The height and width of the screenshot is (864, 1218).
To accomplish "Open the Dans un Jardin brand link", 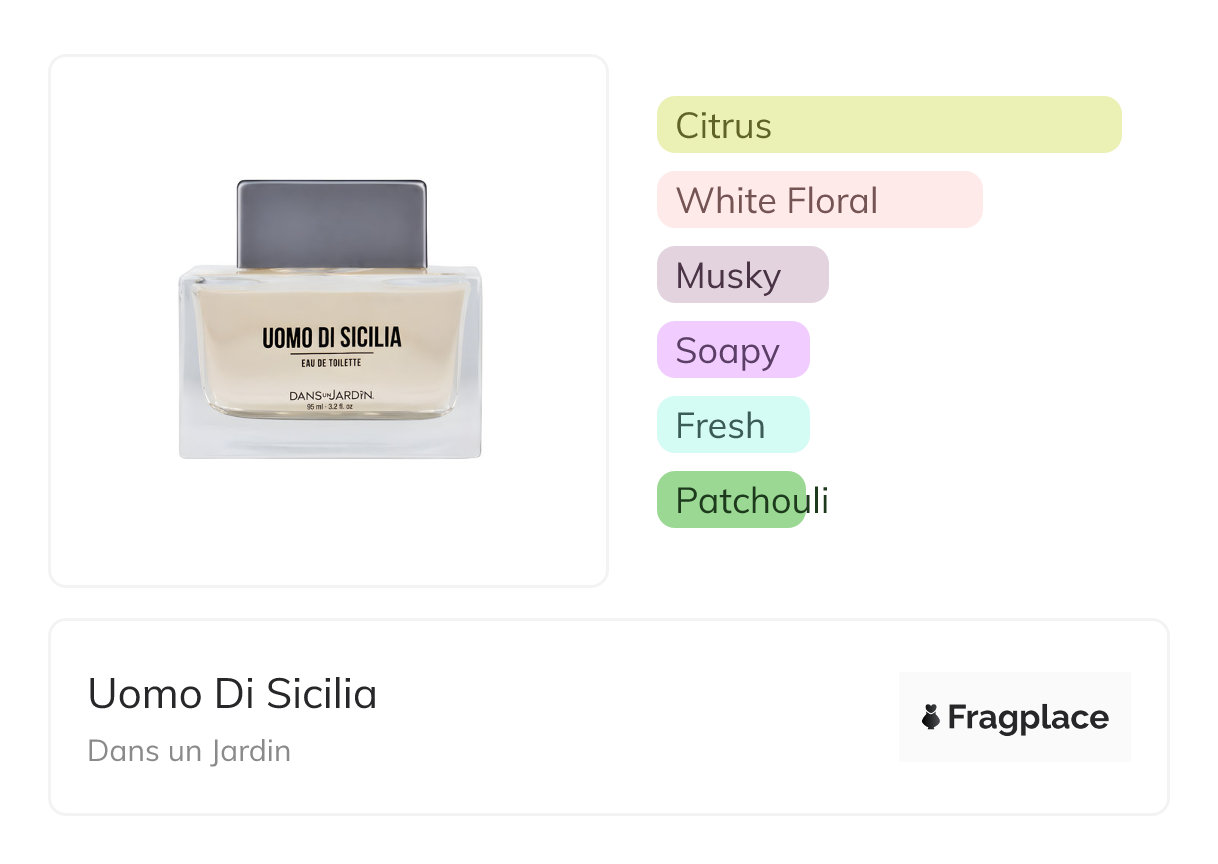I will point(189,750).
